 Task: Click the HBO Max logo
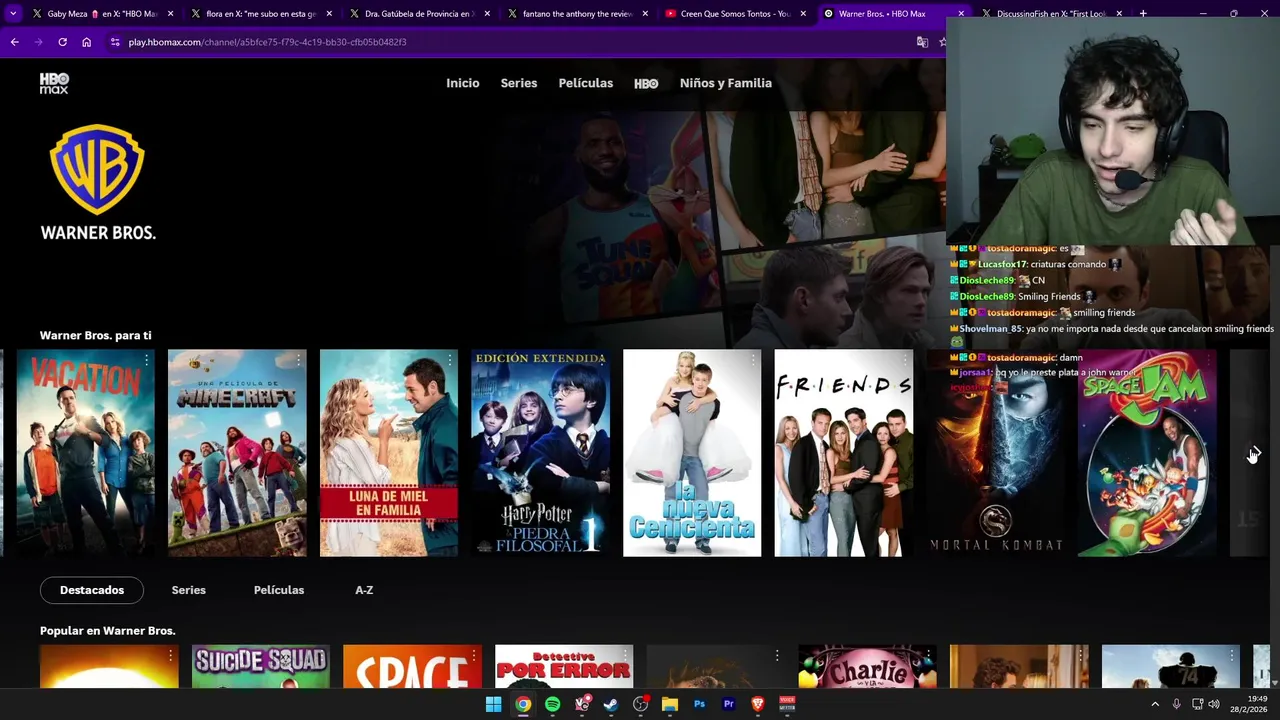[54, 83]
